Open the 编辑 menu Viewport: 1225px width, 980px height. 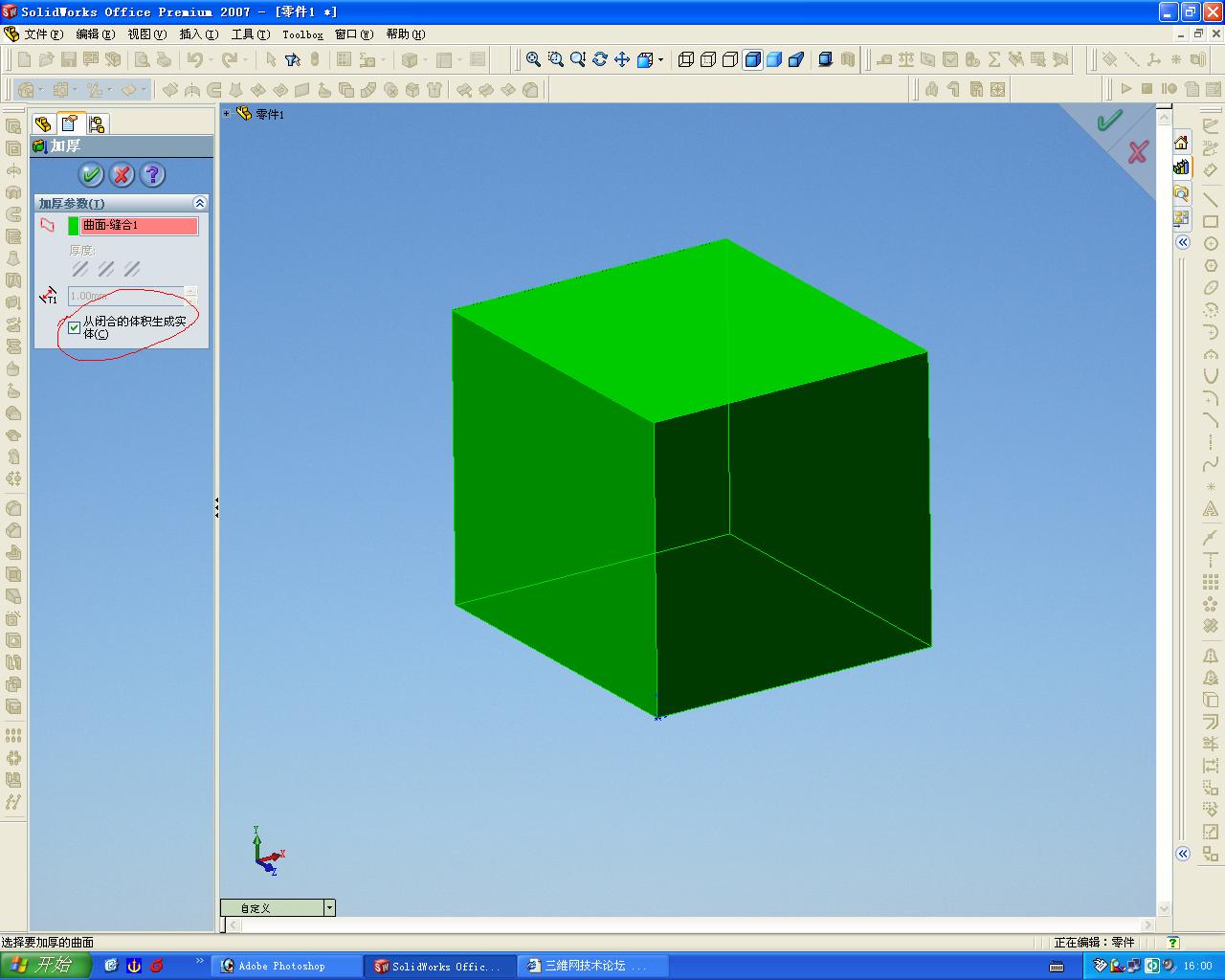[x=95, y=34]
